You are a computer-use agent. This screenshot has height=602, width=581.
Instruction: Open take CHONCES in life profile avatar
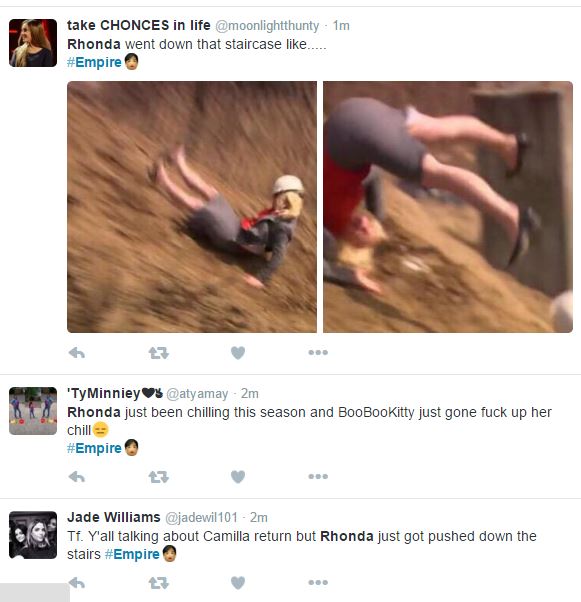click(x=33, y=43)
